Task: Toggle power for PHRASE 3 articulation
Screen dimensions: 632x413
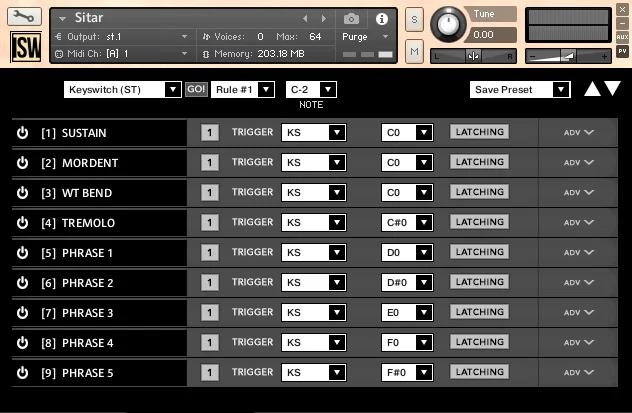Action: [x=23, y=313]
